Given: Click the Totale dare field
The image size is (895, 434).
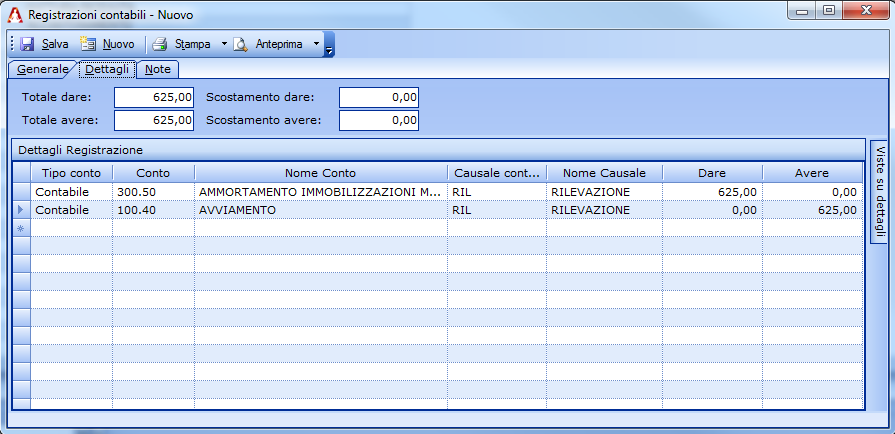Looking at the screenshot, I should 154,97.
